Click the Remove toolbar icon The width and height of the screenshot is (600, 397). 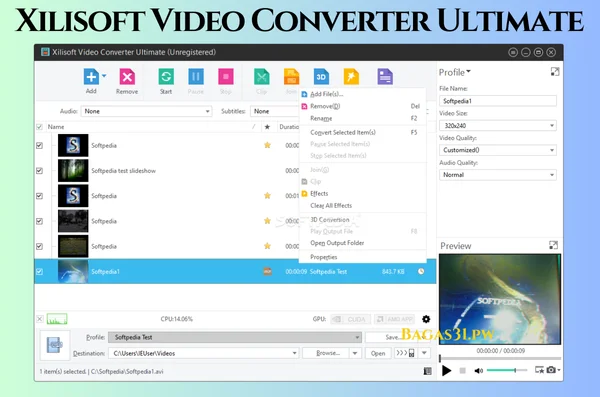tap(127, 77)
